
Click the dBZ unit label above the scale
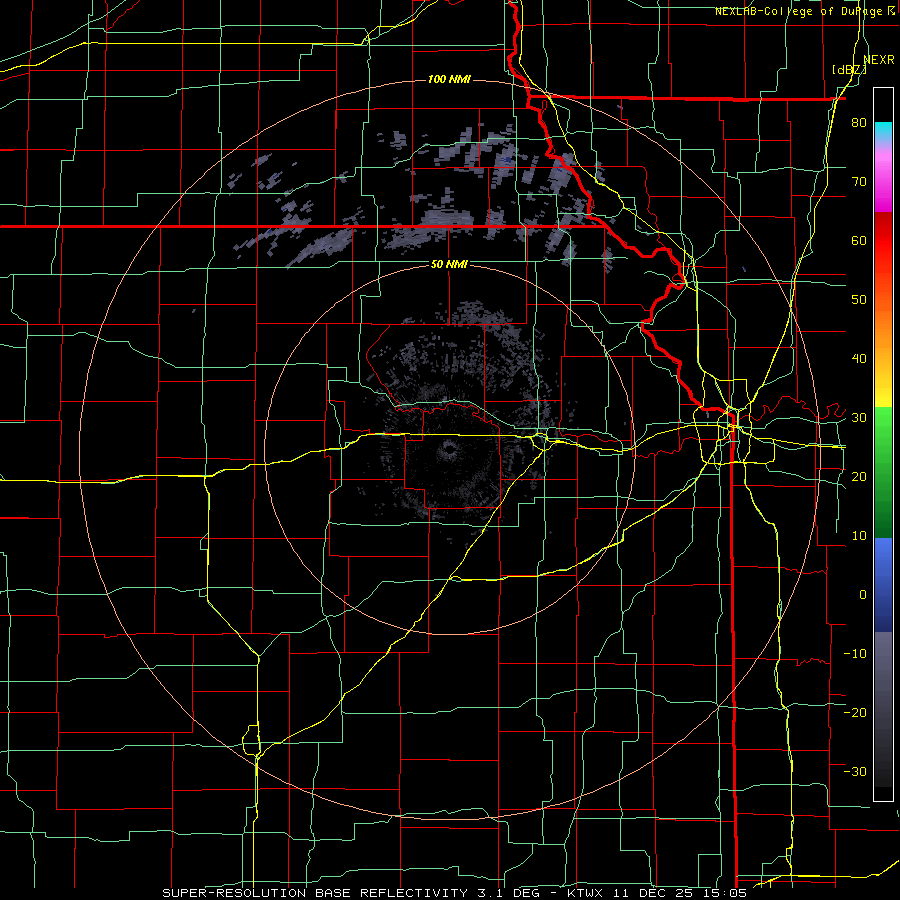click(x=849, y=69)
